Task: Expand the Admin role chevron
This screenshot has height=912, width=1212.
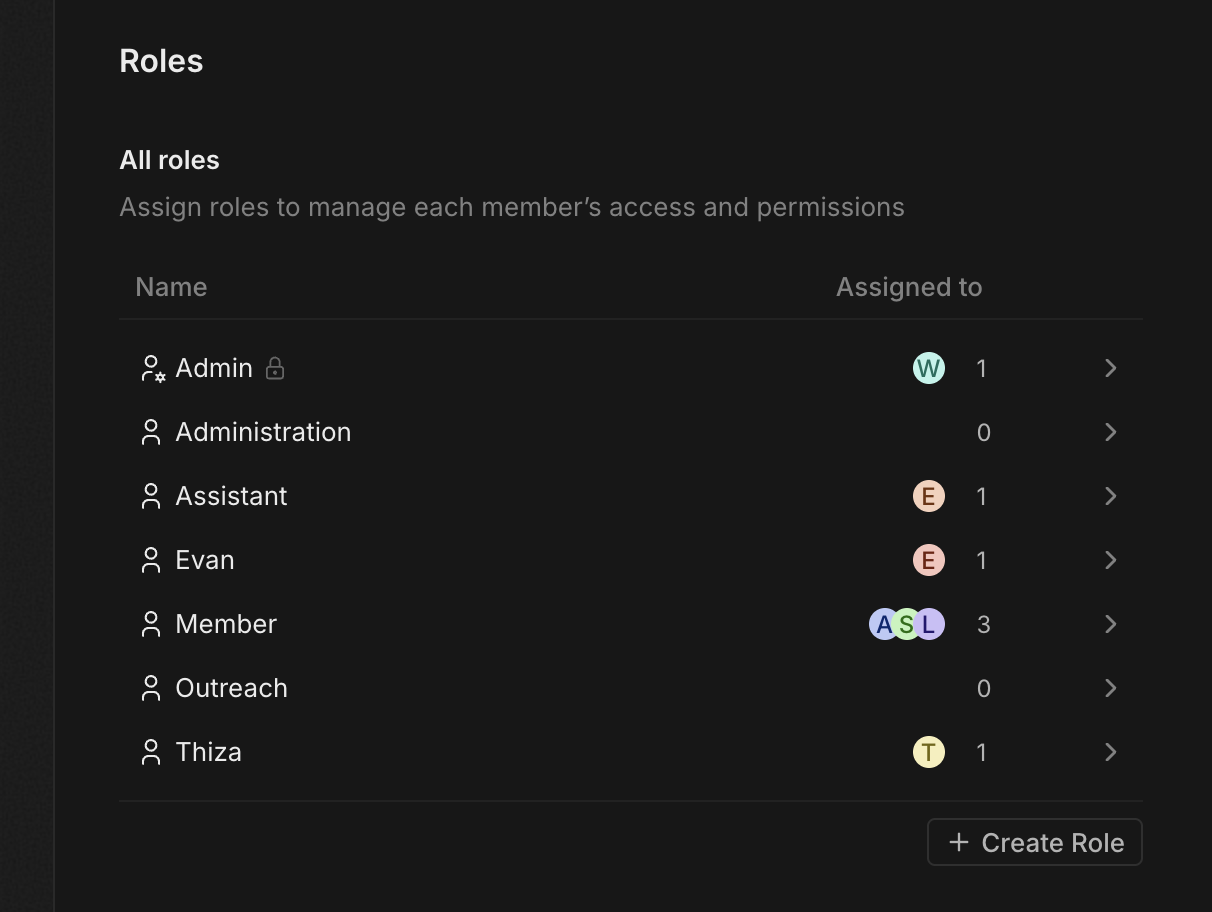Action: (x=1110, y=368)
